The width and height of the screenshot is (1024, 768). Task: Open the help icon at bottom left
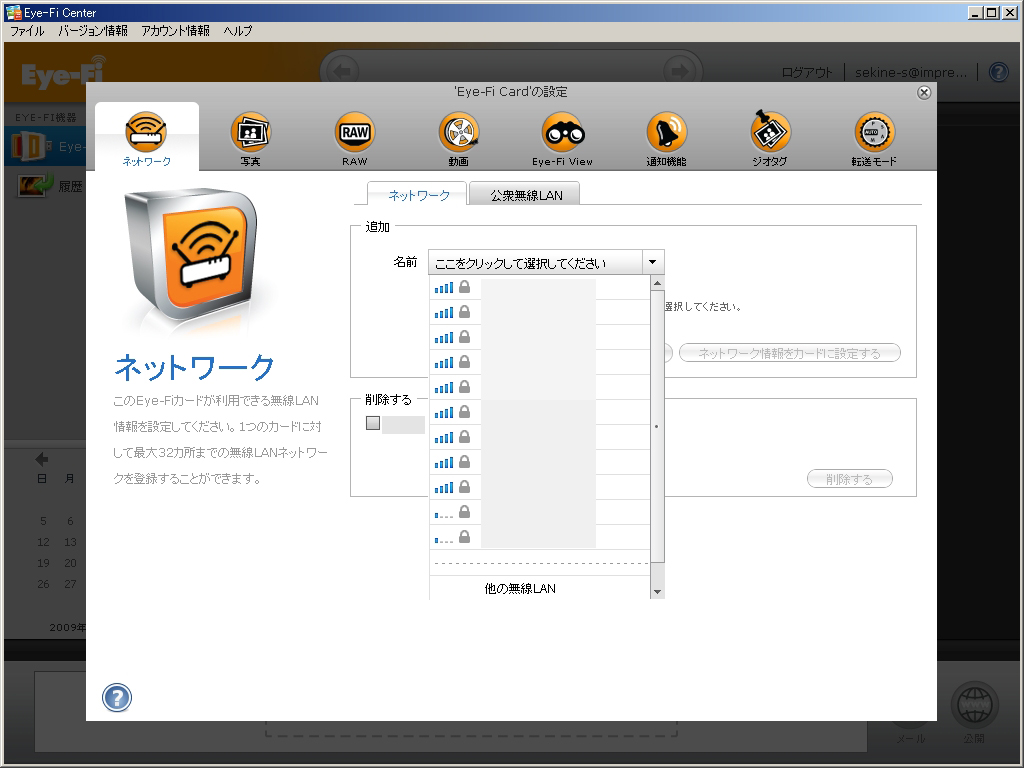pos(117,698)
